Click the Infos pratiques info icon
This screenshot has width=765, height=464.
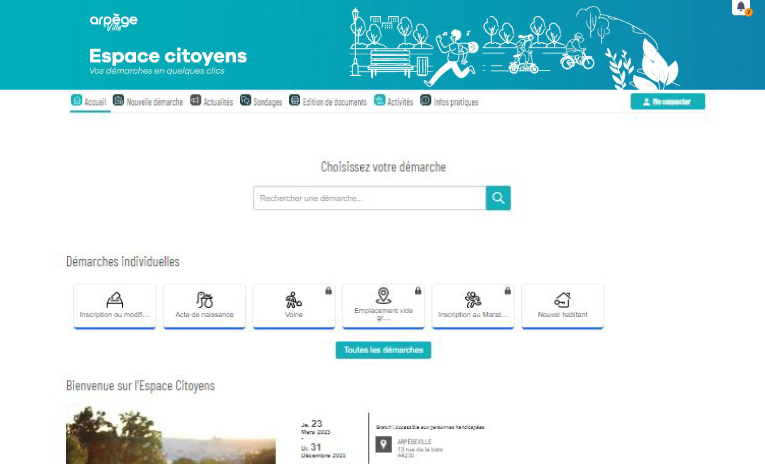425,100
